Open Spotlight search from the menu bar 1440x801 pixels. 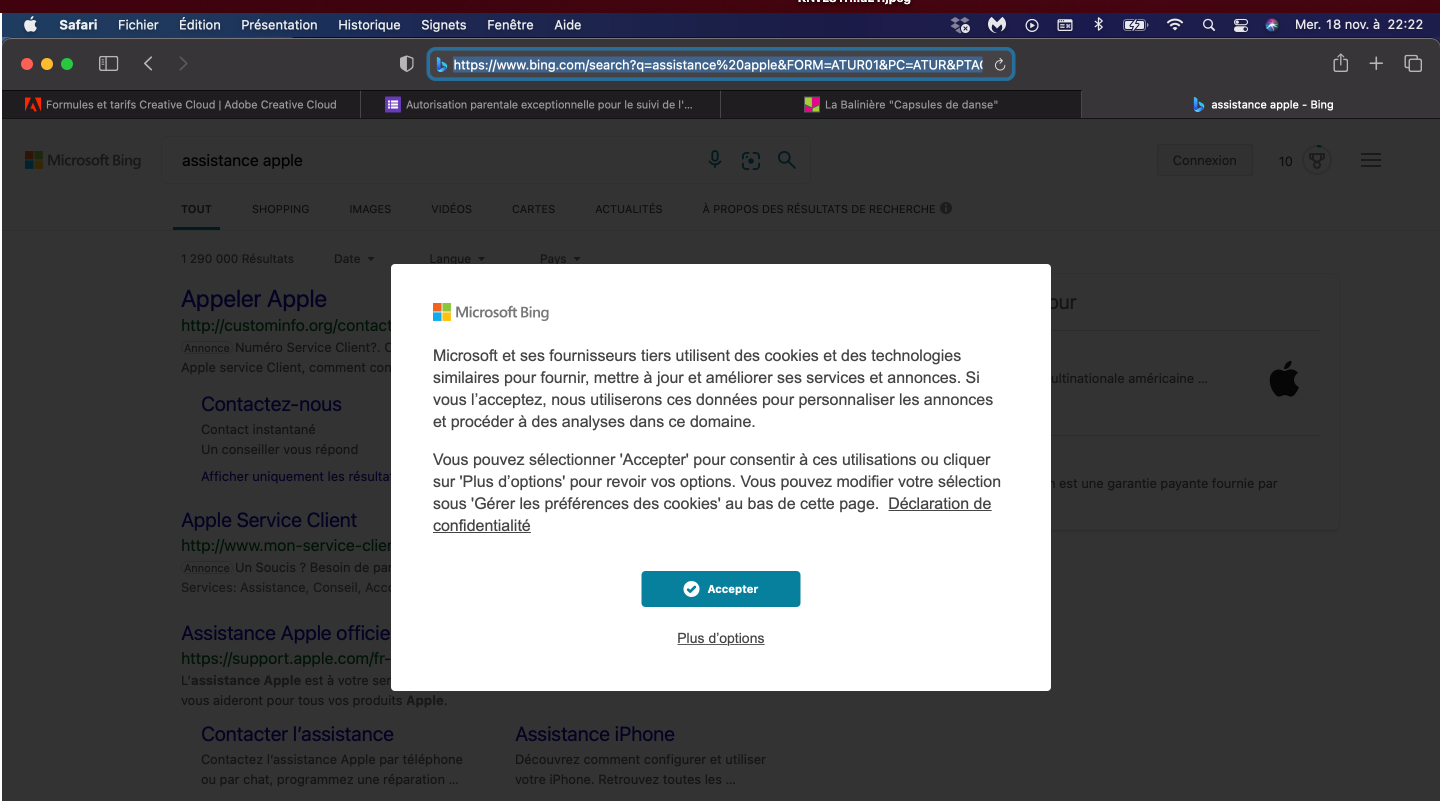tap(1209, 25)
